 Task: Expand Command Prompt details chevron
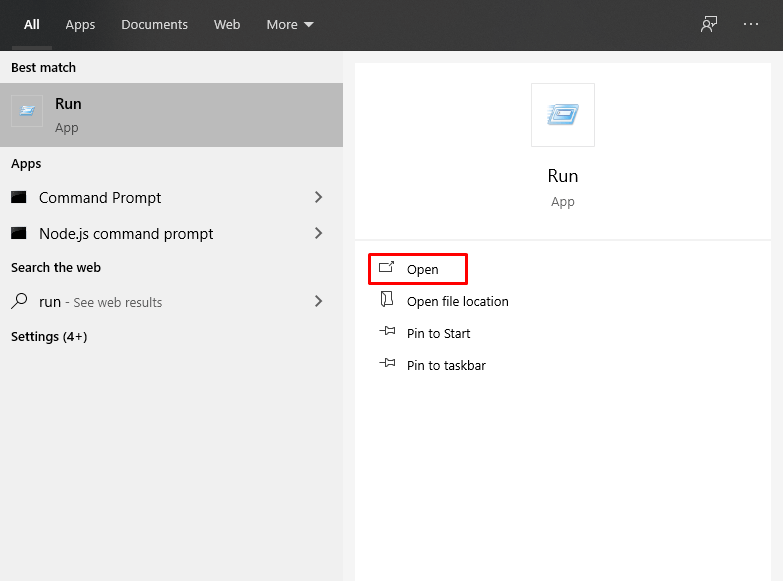pyautogui.click(x=319, y=197)
